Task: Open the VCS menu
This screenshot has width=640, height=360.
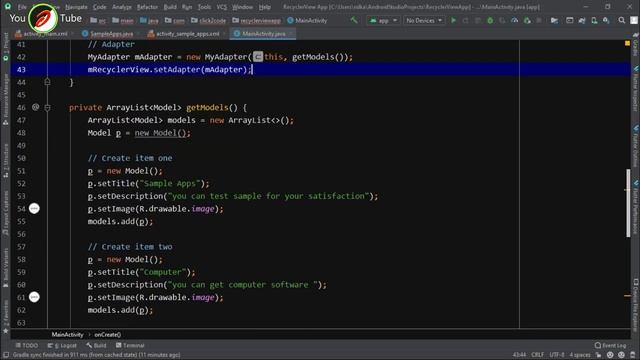Action: (x=222, y=7)
